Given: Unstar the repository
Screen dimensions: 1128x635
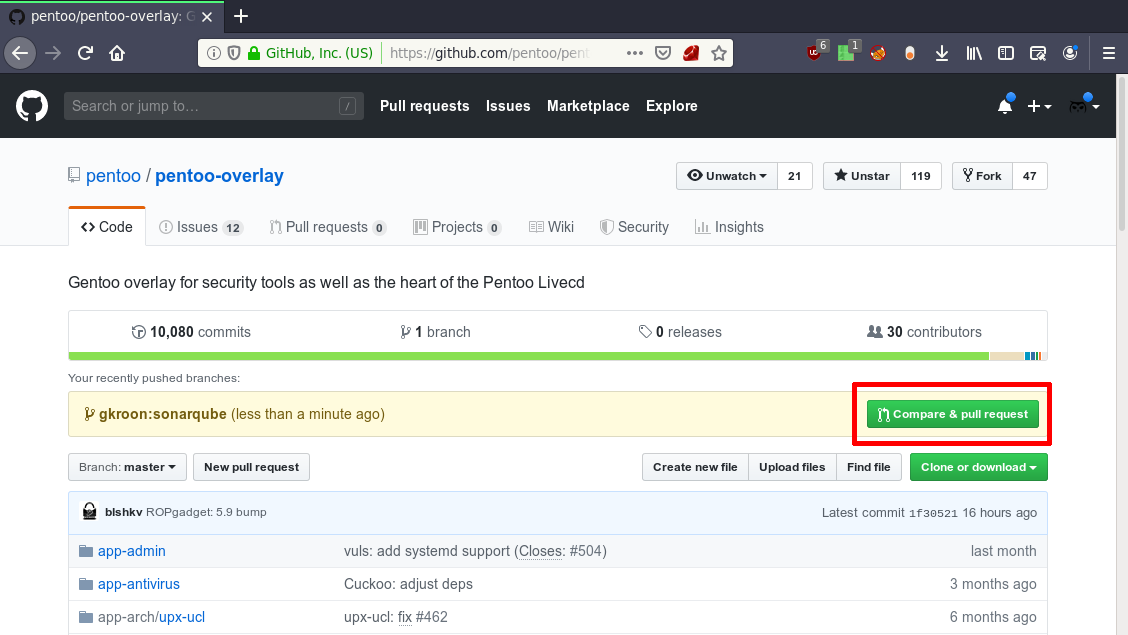Looking at the screenshot, I should point(861,176).
